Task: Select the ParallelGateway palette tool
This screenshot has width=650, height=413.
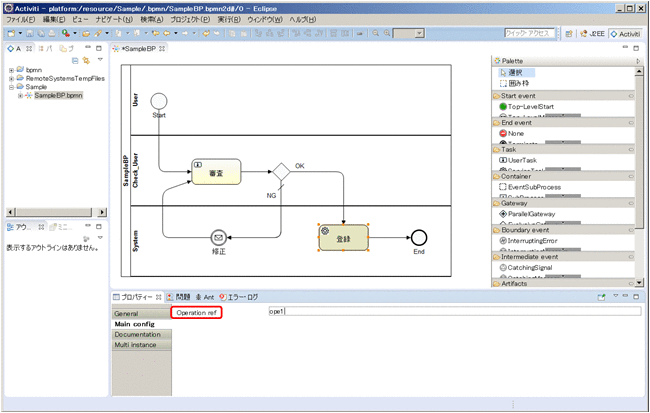Action: (530, 213)
